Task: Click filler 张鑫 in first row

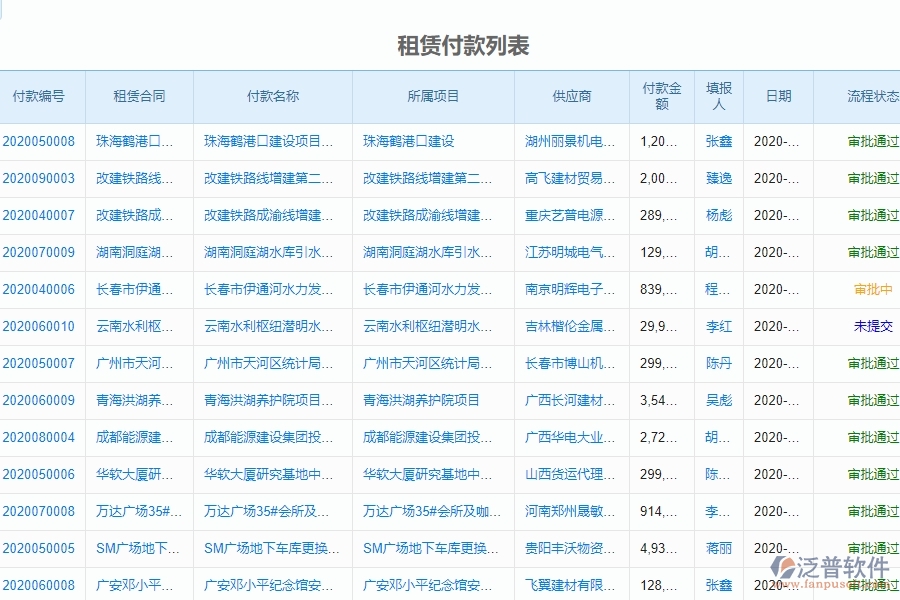Action: point(718,141)
